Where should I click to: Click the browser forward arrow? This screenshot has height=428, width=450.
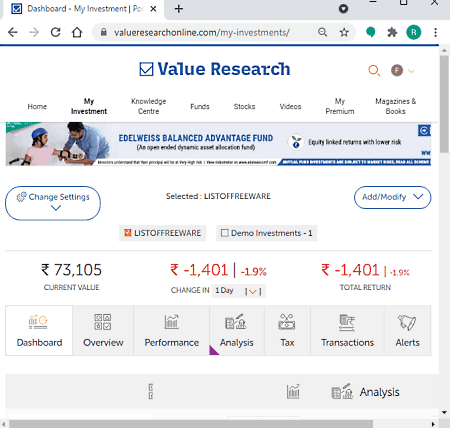[34, 32]
